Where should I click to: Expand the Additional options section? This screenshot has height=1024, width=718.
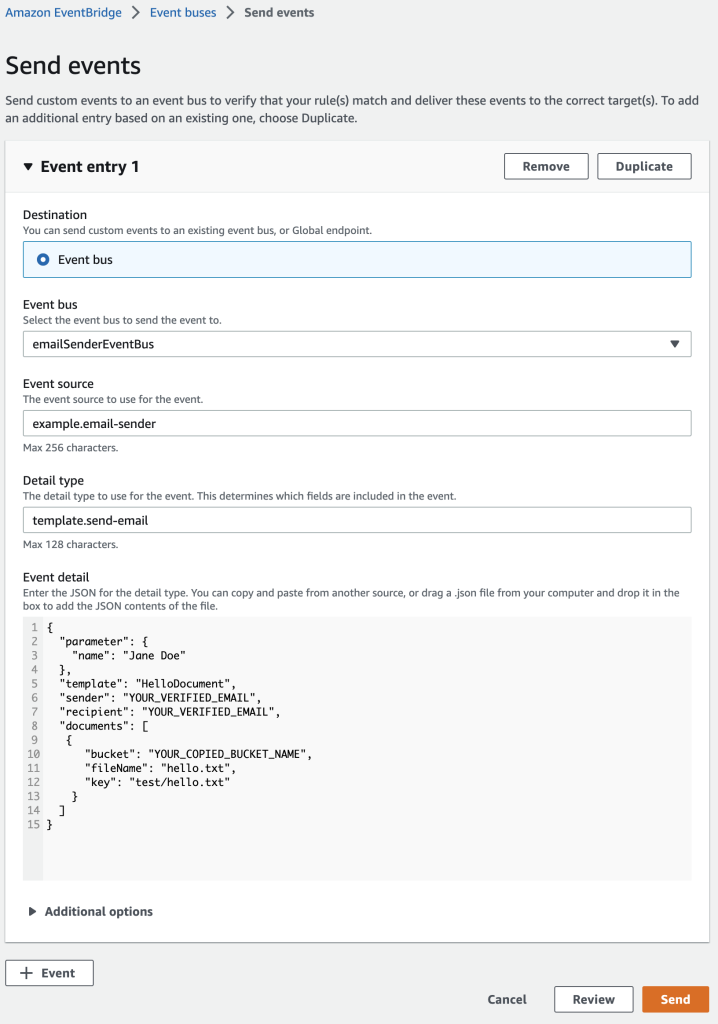(98, 911)
